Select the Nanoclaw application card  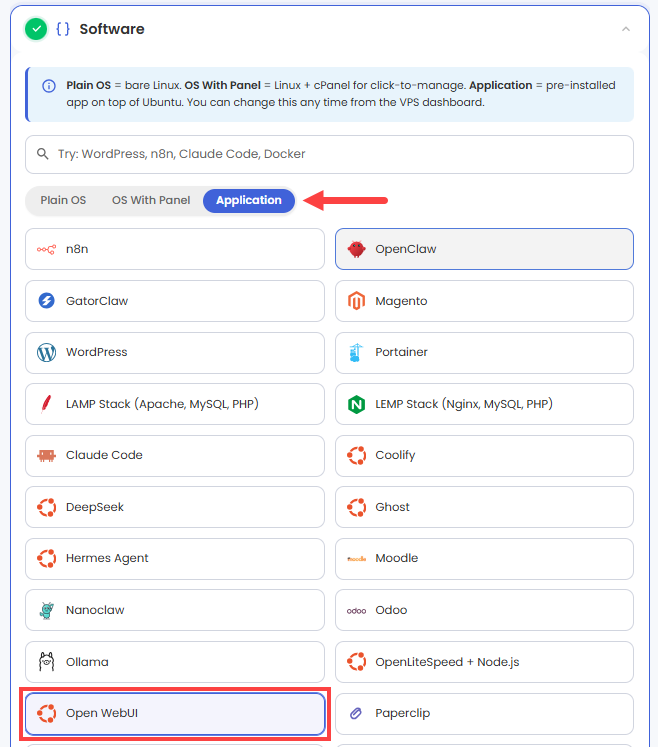(x=175, y=610)
